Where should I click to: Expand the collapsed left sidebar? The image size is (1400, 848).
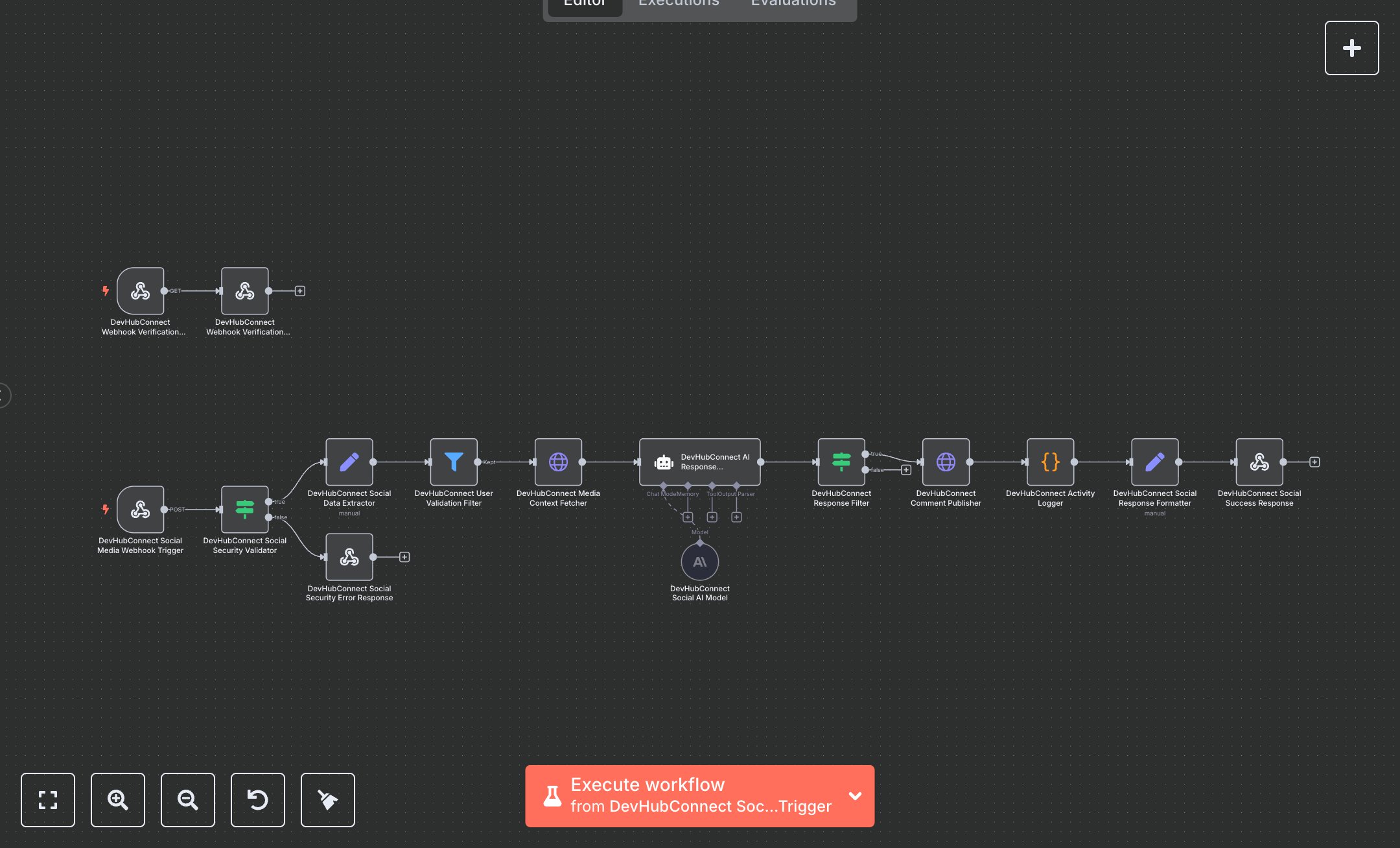(4, 395)
